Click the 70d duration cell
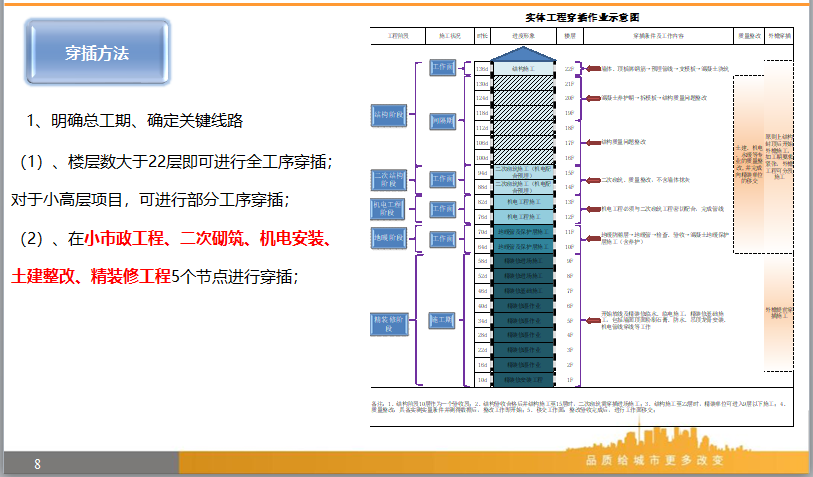Viewport: 813px width, 477px height. click(482, 232)
